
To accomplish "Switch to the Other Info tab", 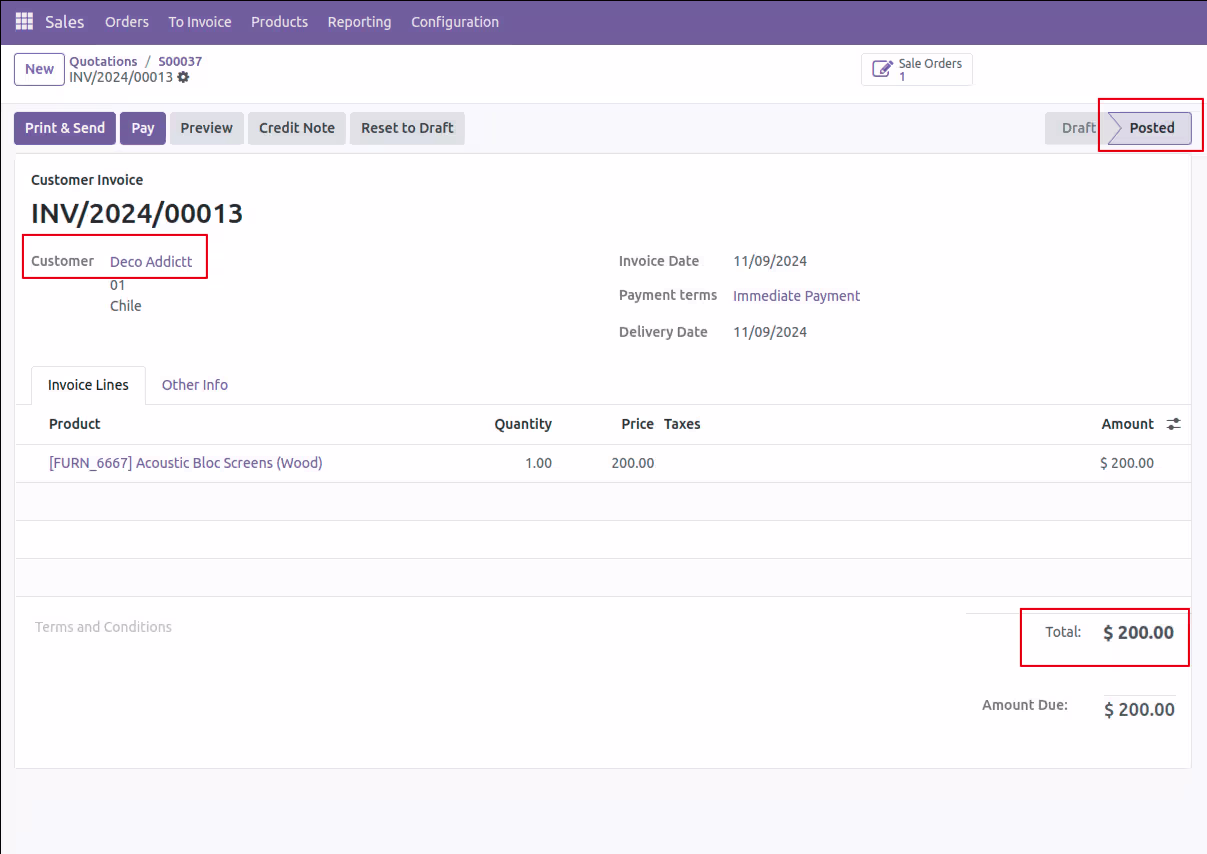I will (x=195, y=385).
